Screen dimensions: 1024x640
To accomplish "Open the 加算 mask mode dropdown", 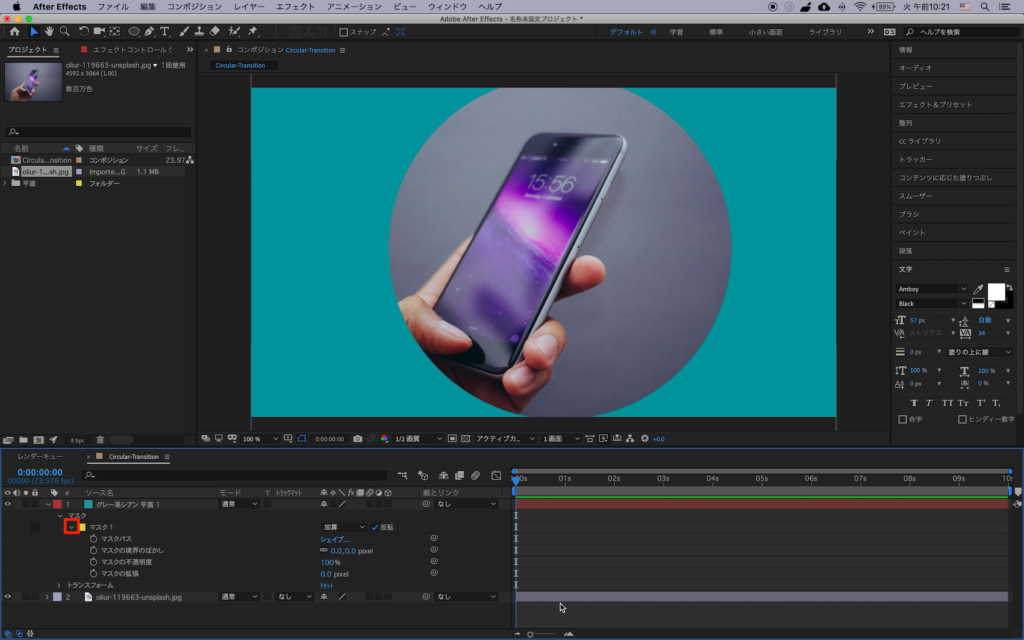I will click(342, 527).
